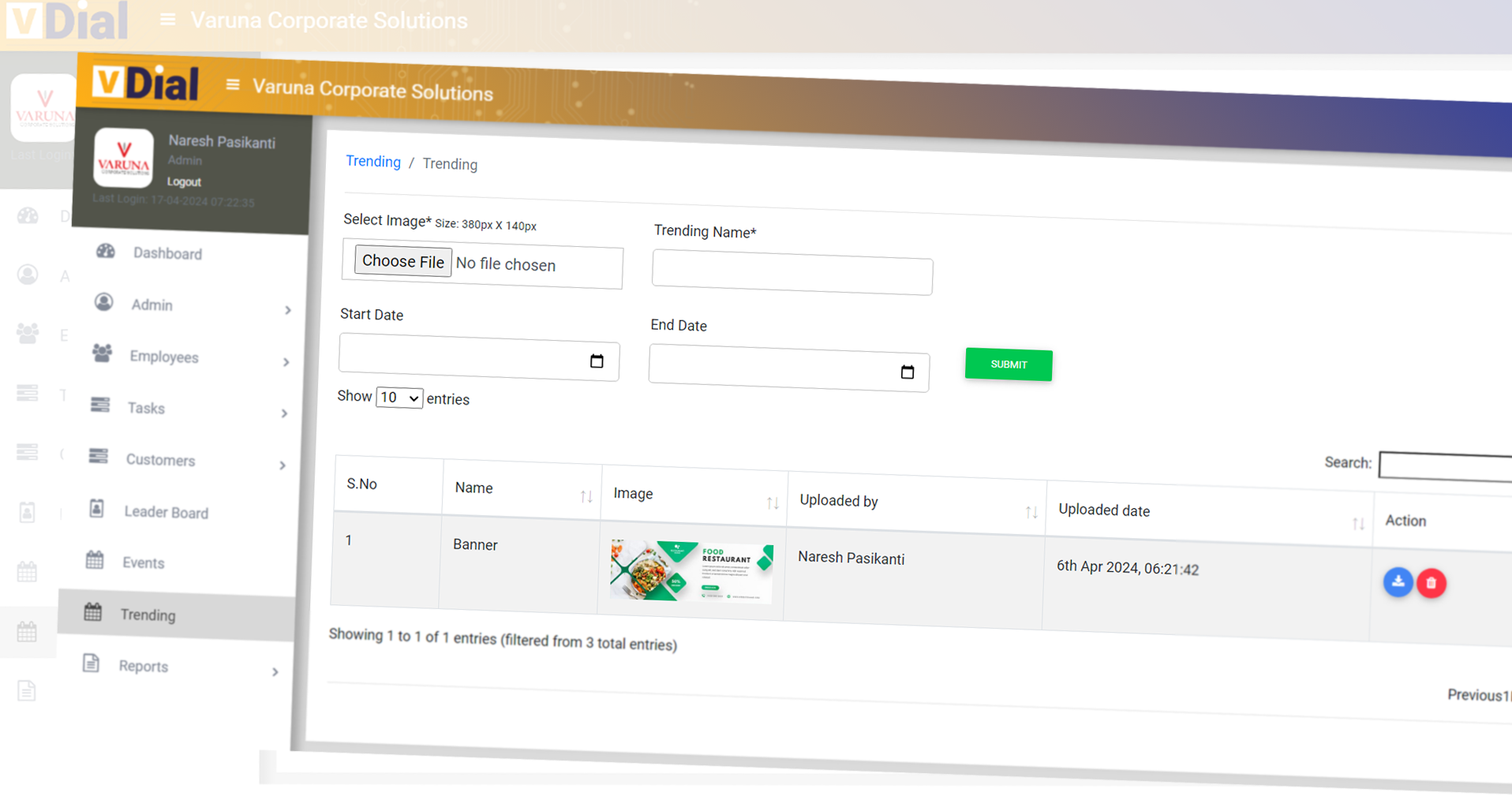This screenshot has width=1512, height=796.
Task: Click the Choose File button
Action: [403, 261]
